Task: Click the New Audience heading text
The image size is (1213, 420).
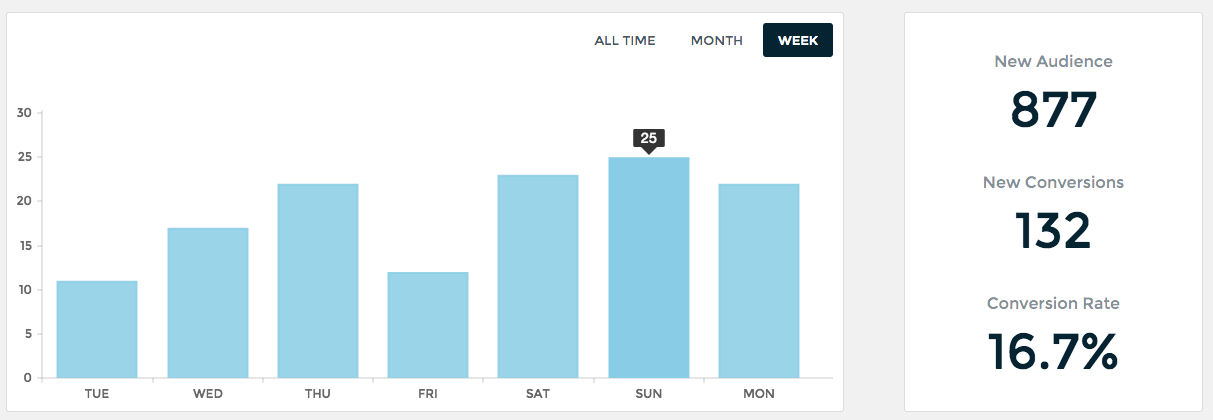Action: pos(1053,62)
